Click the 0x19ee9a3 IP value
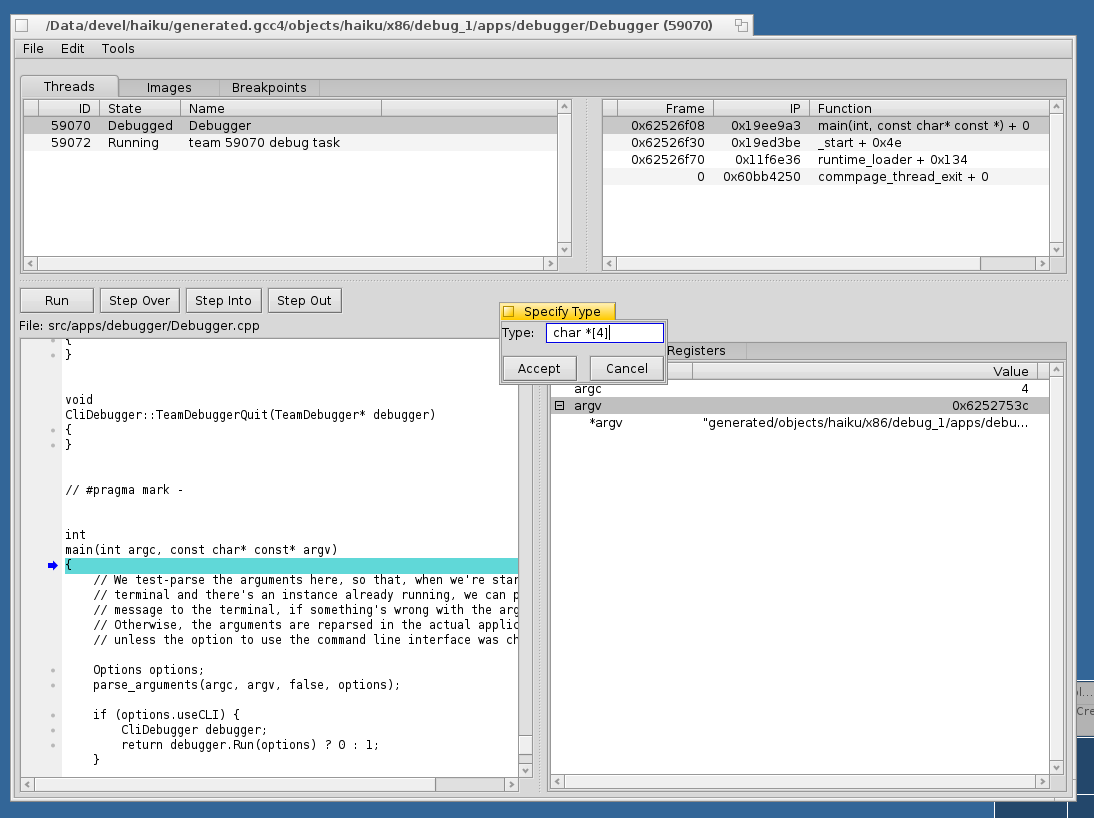The height and width of the screenshot is (818, 1094). coord(765,126)
